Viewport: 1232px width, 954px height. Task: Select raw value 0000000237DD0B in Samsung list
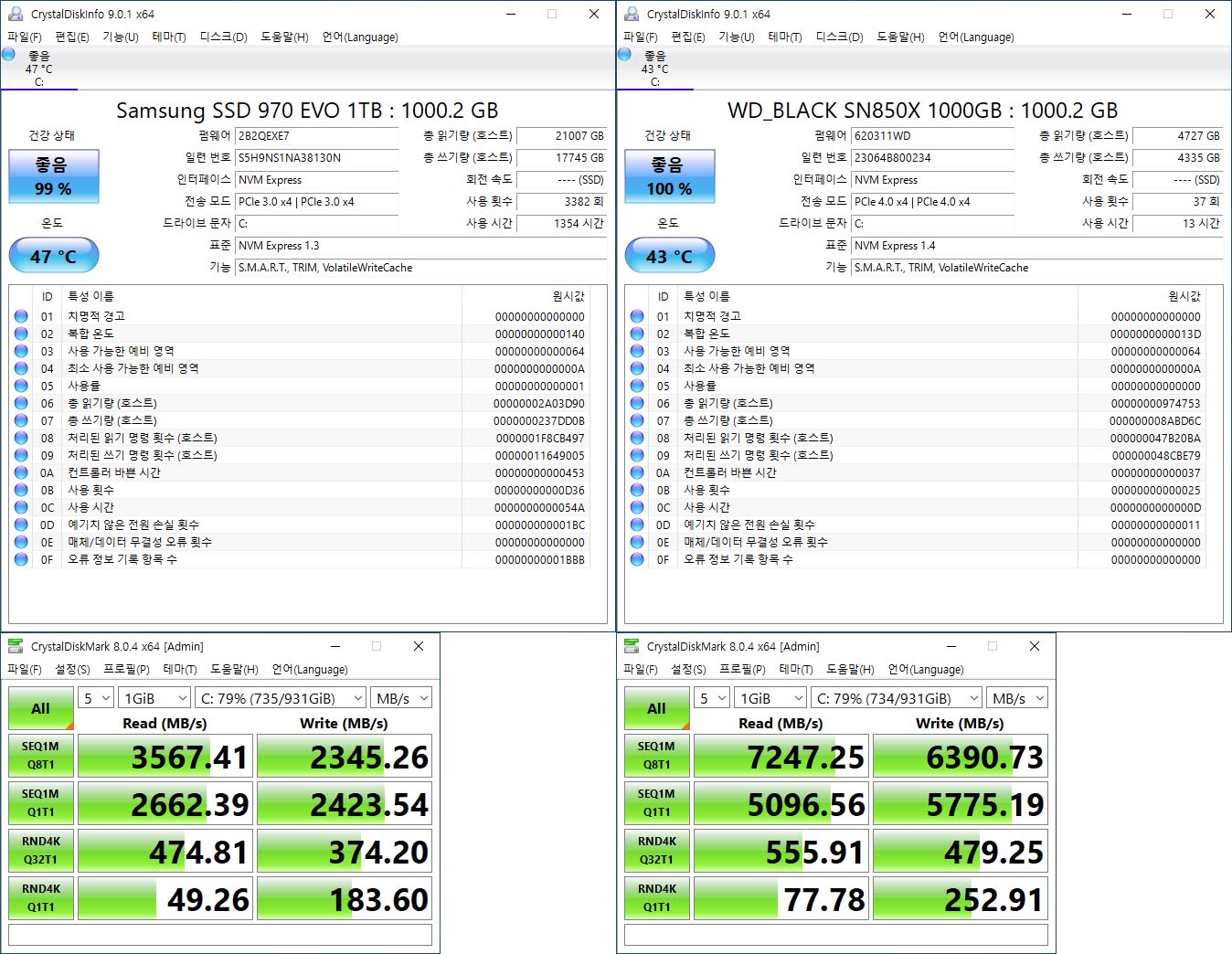539,420
